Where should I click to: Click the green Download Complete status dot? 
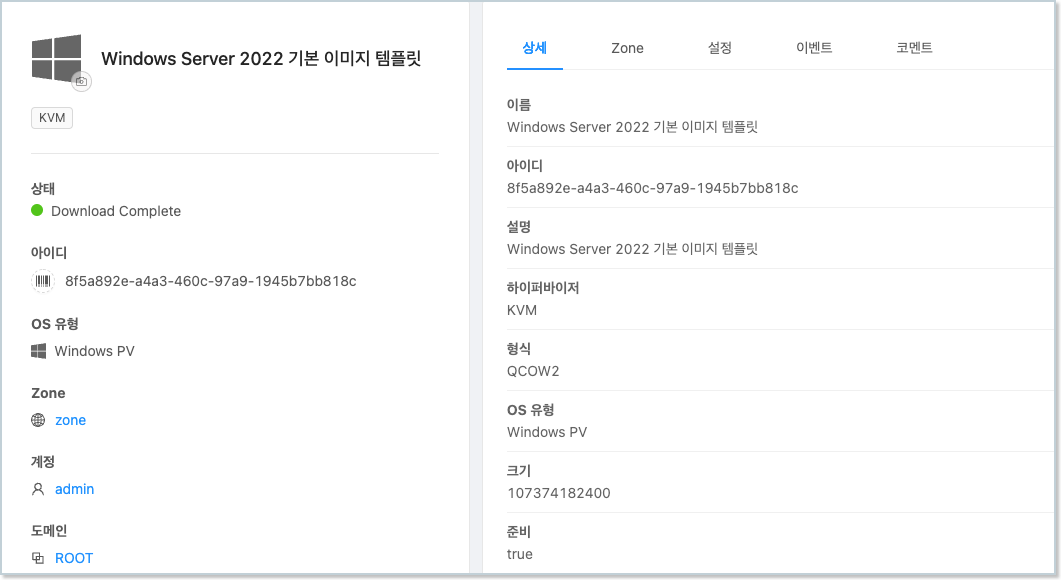(x=37, y=210)
